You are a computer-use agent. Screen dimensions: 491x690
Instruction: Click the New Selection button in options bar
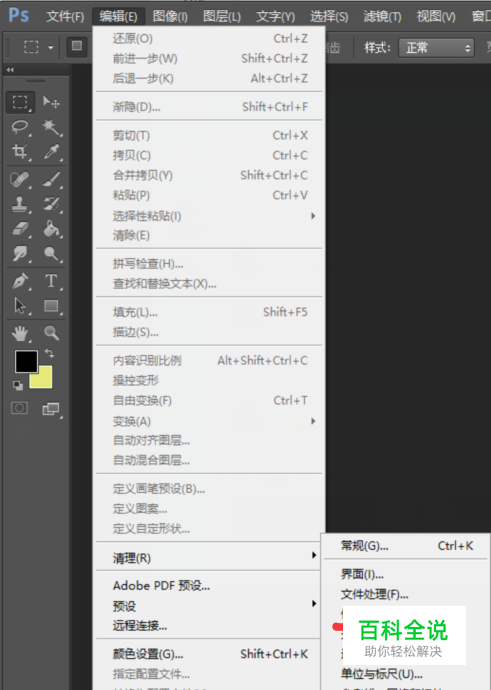(x=77, y=46)
